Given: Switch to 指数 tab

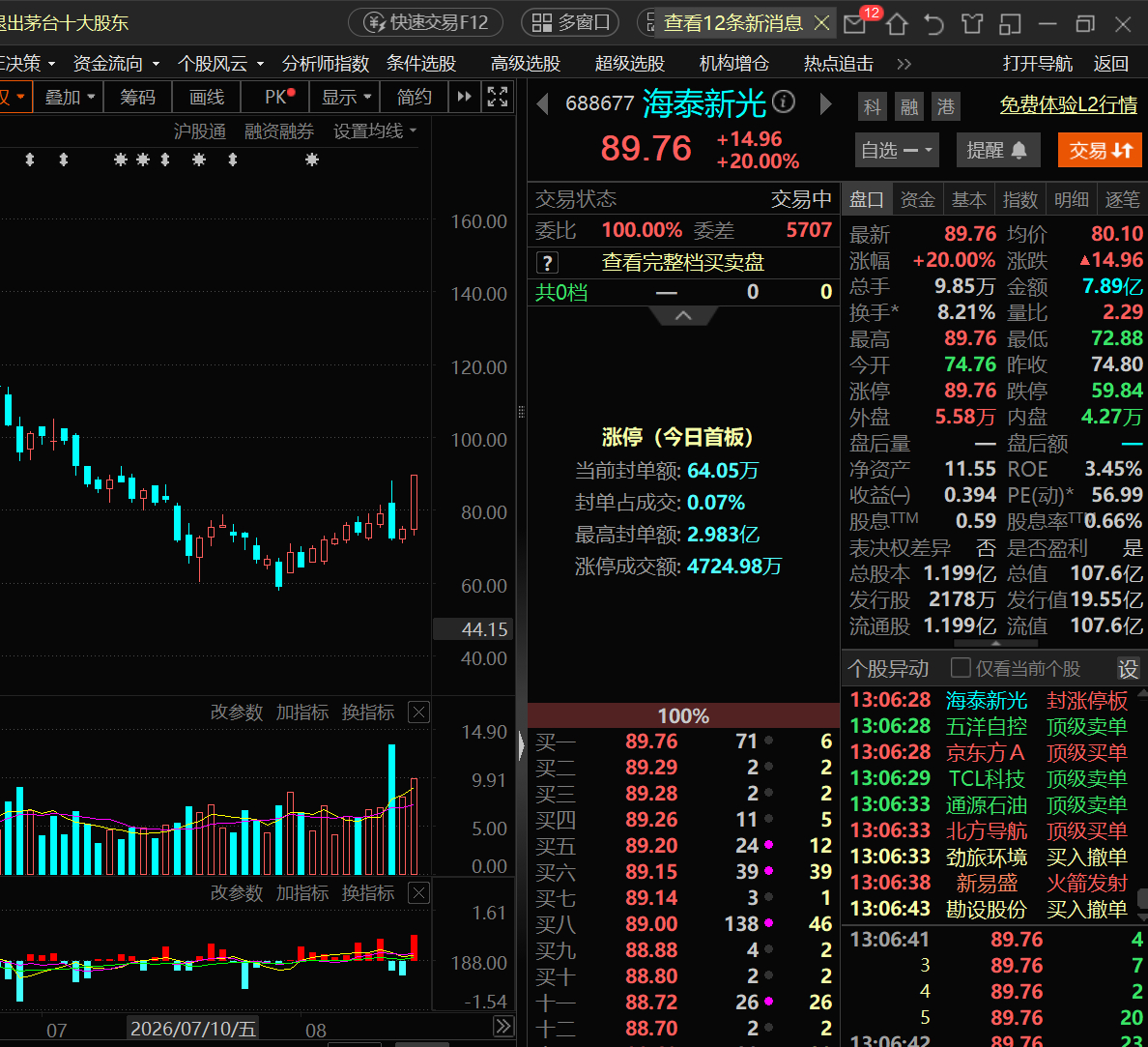Looking at the screenshot, I should tap(1019, 199).
